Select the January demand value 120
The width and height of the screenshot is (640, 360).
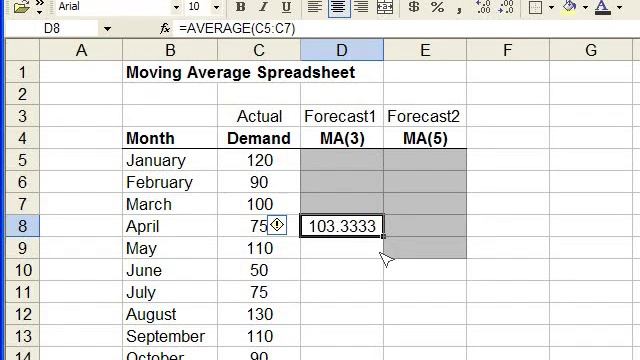(259, 160)
